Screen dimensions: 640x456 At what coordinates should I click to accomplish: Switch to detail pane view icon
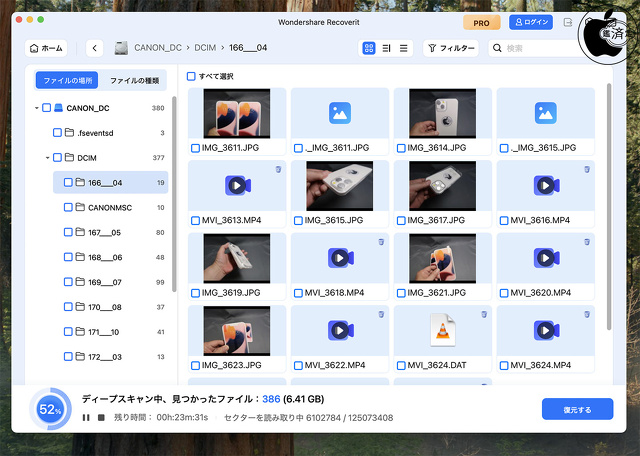coord(386,48)
